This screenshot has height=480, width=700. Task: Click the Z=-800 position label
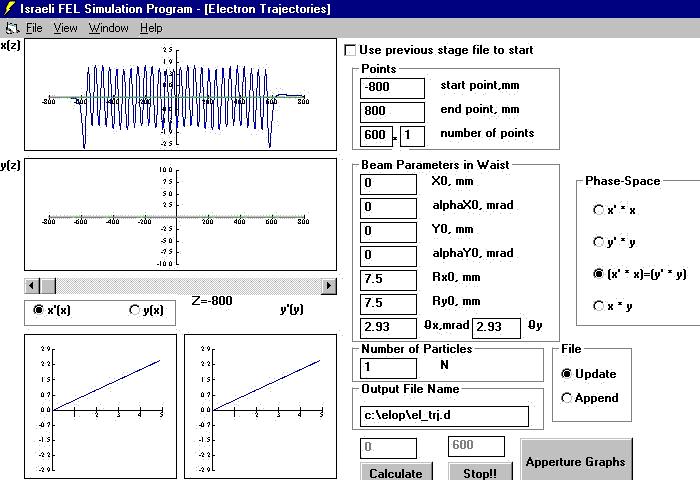pos(212,301)
